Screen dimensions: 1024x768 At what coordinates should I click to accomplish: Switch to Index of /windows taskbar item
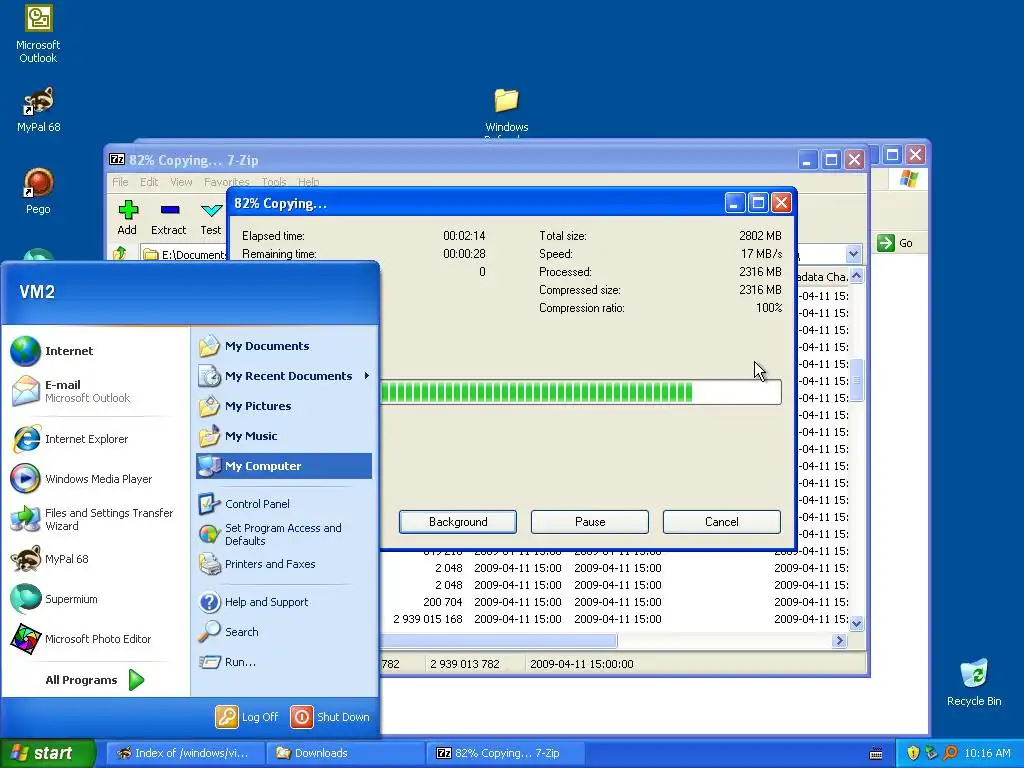185,753
